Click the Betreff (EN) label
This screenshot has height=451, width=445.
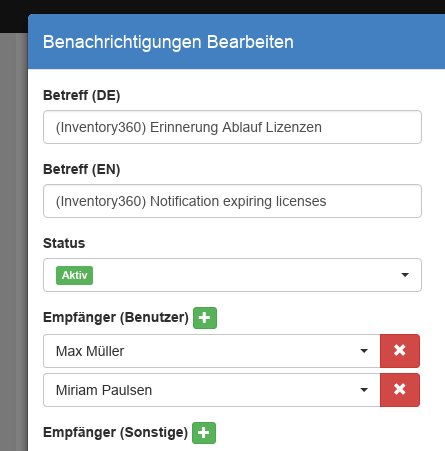[81, 169]
